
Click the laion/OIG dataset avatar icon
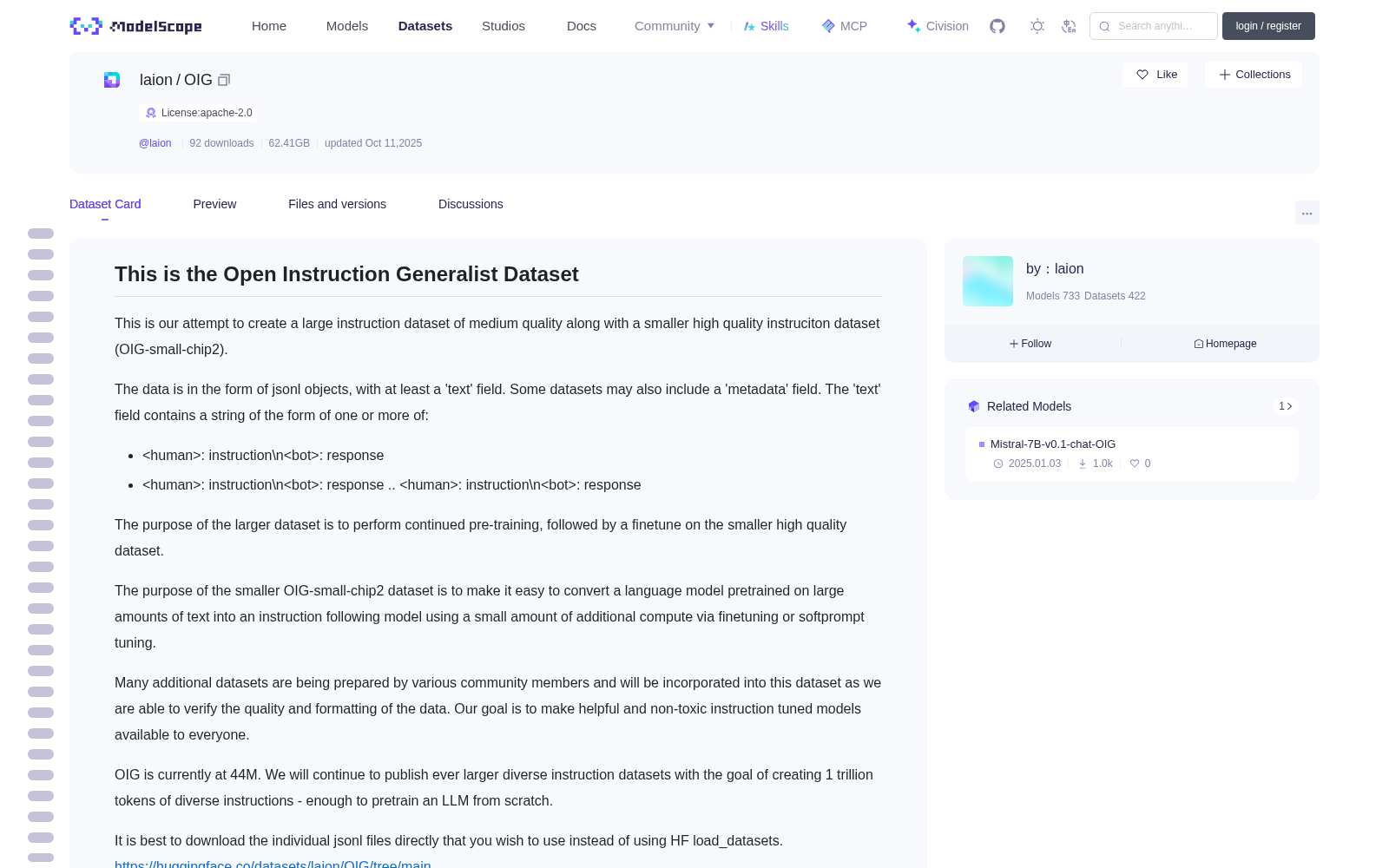coord(112,80)
